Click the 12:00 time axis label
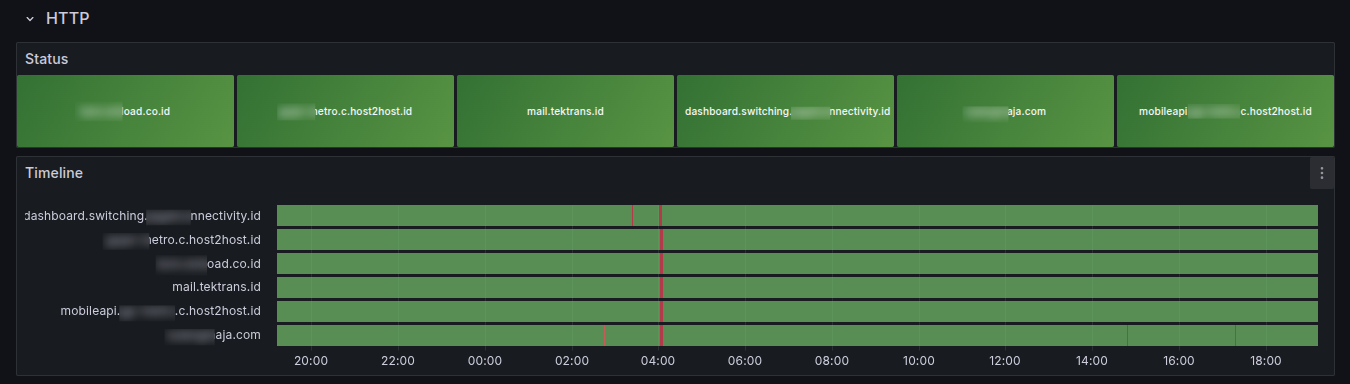 (1005, 361)
